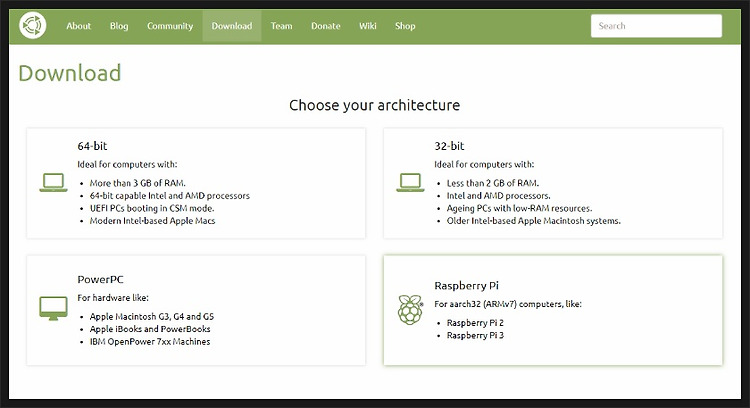Click 'IBM OpenPower 7xx Machines' item

point(150,342)
